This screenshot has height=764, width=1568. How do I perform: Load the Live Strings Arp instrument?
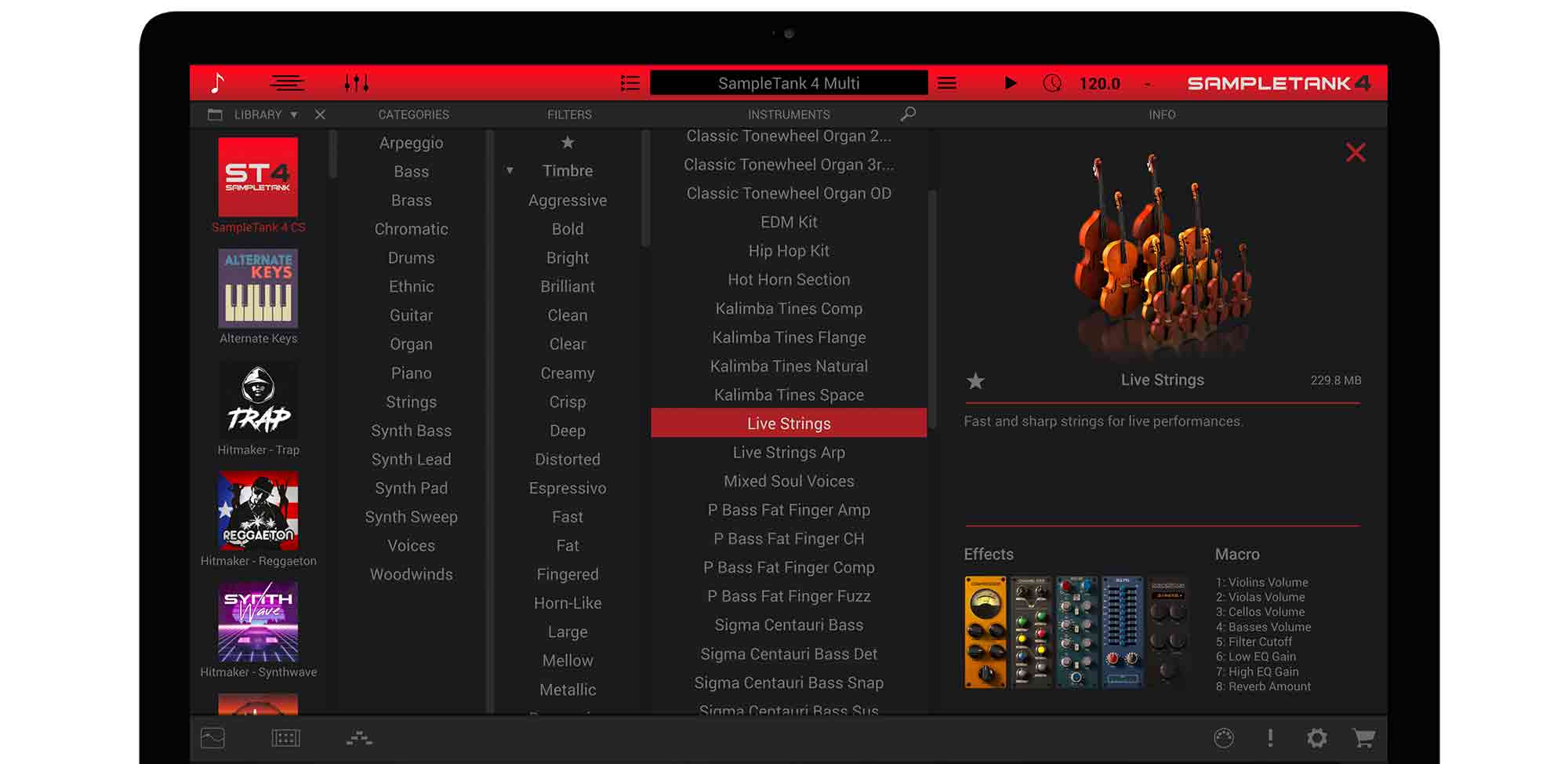tap(789, 453)
